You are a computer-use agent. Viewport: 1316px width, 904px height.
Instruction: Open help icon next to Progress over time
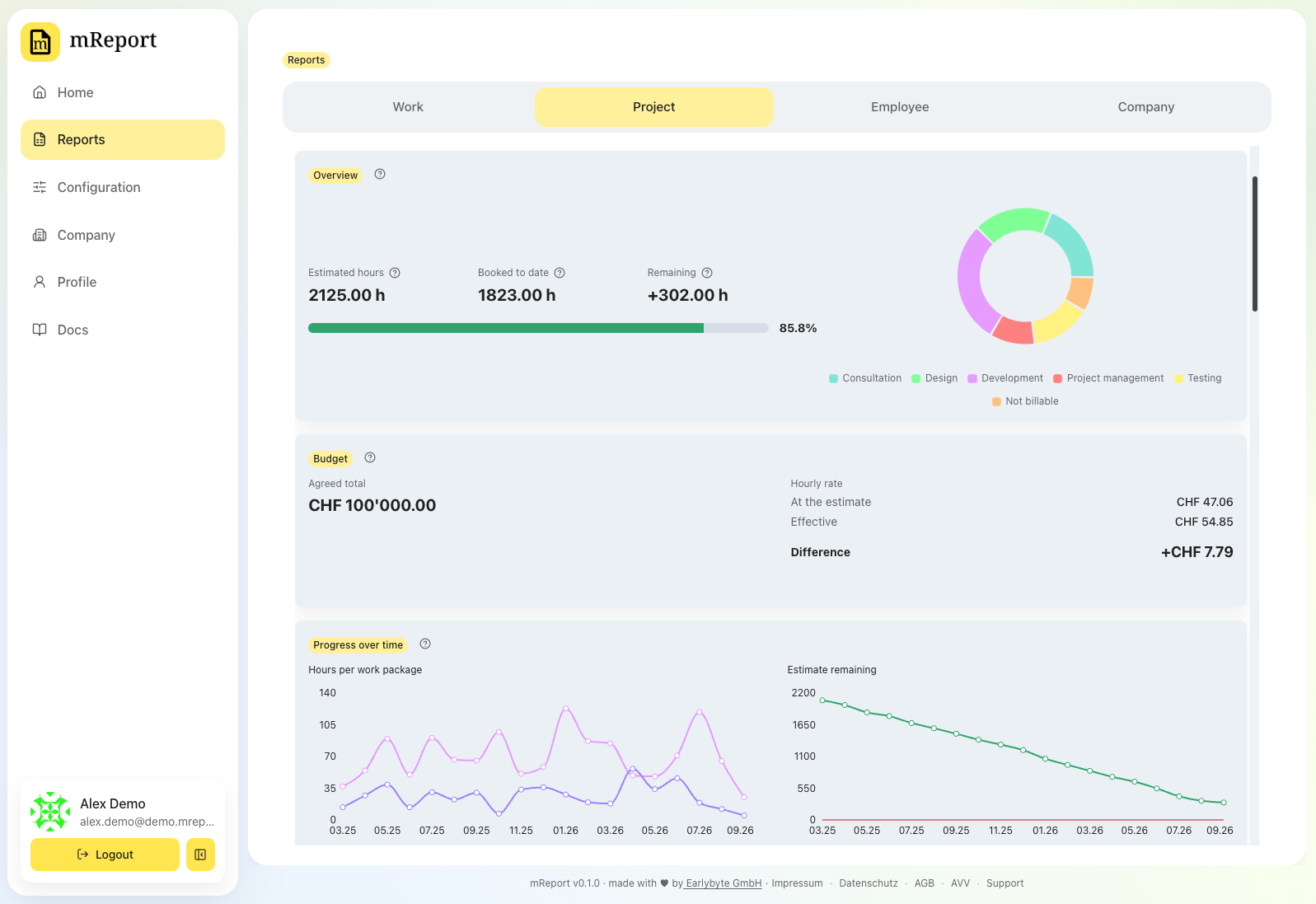coord(425,644)
